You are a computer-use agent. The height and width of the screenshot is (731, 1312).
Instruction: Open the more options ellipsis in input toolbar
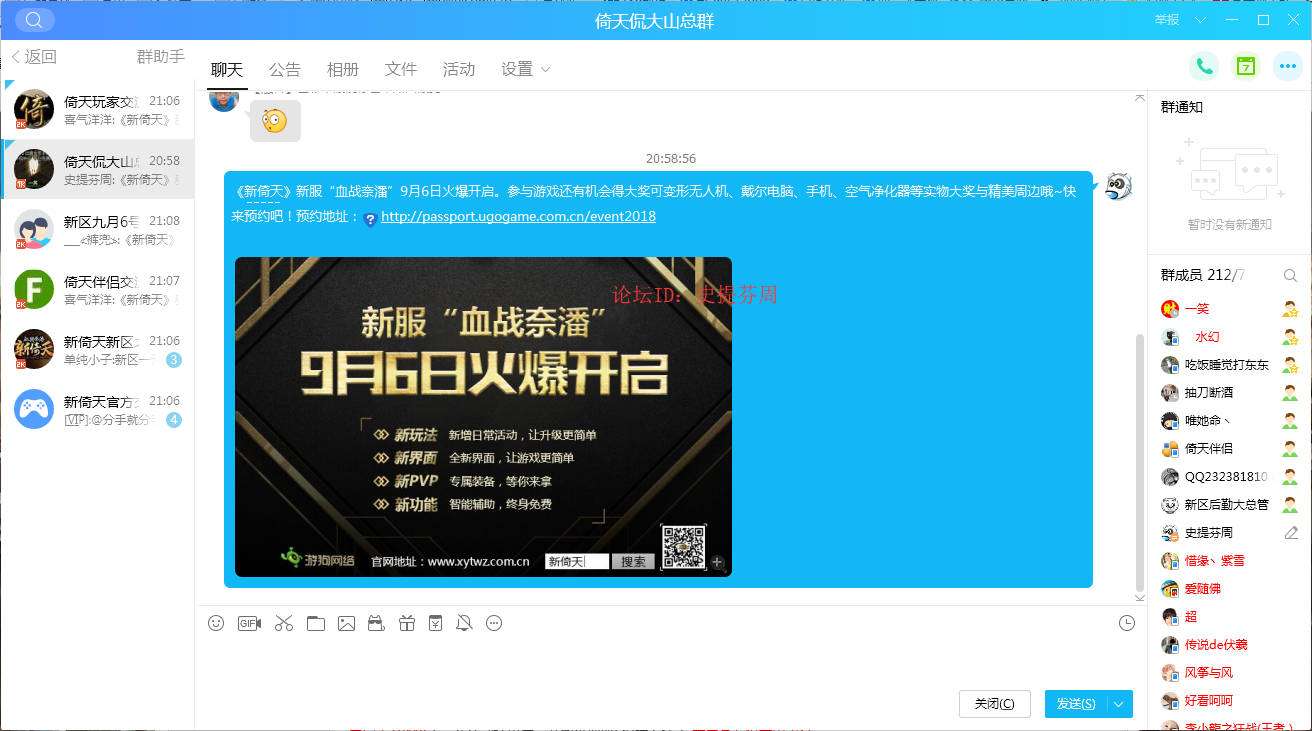pyautogui.click(x=494, y=623)
